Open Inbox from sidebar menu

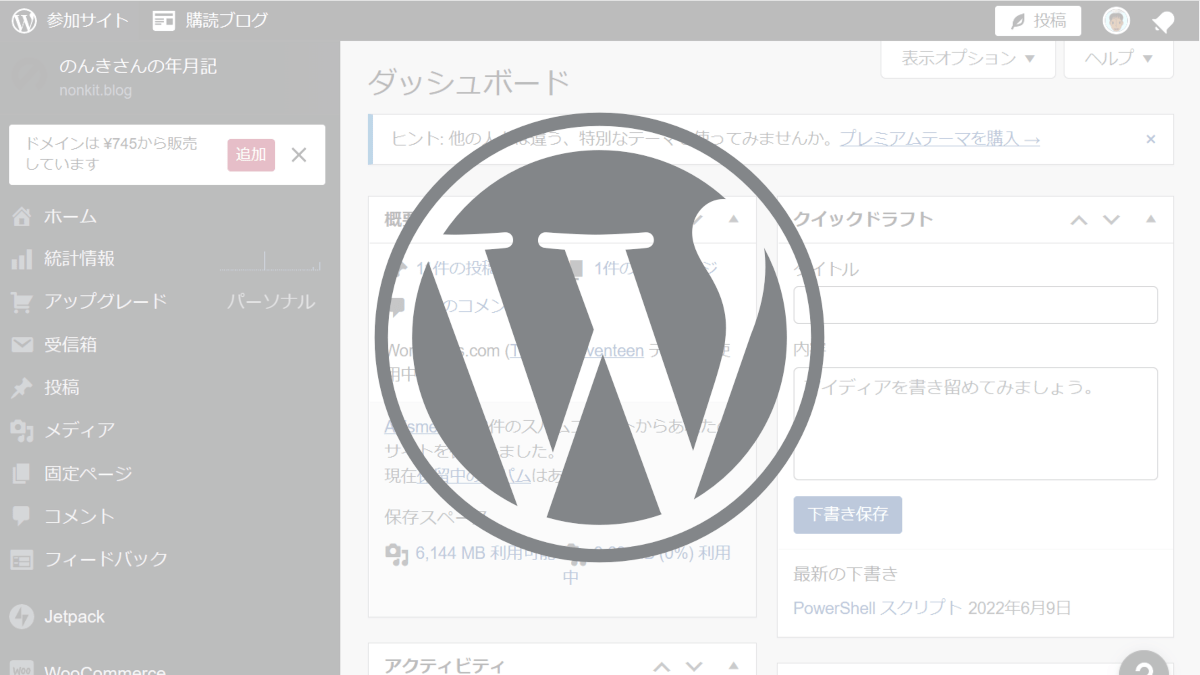[70, 345]
